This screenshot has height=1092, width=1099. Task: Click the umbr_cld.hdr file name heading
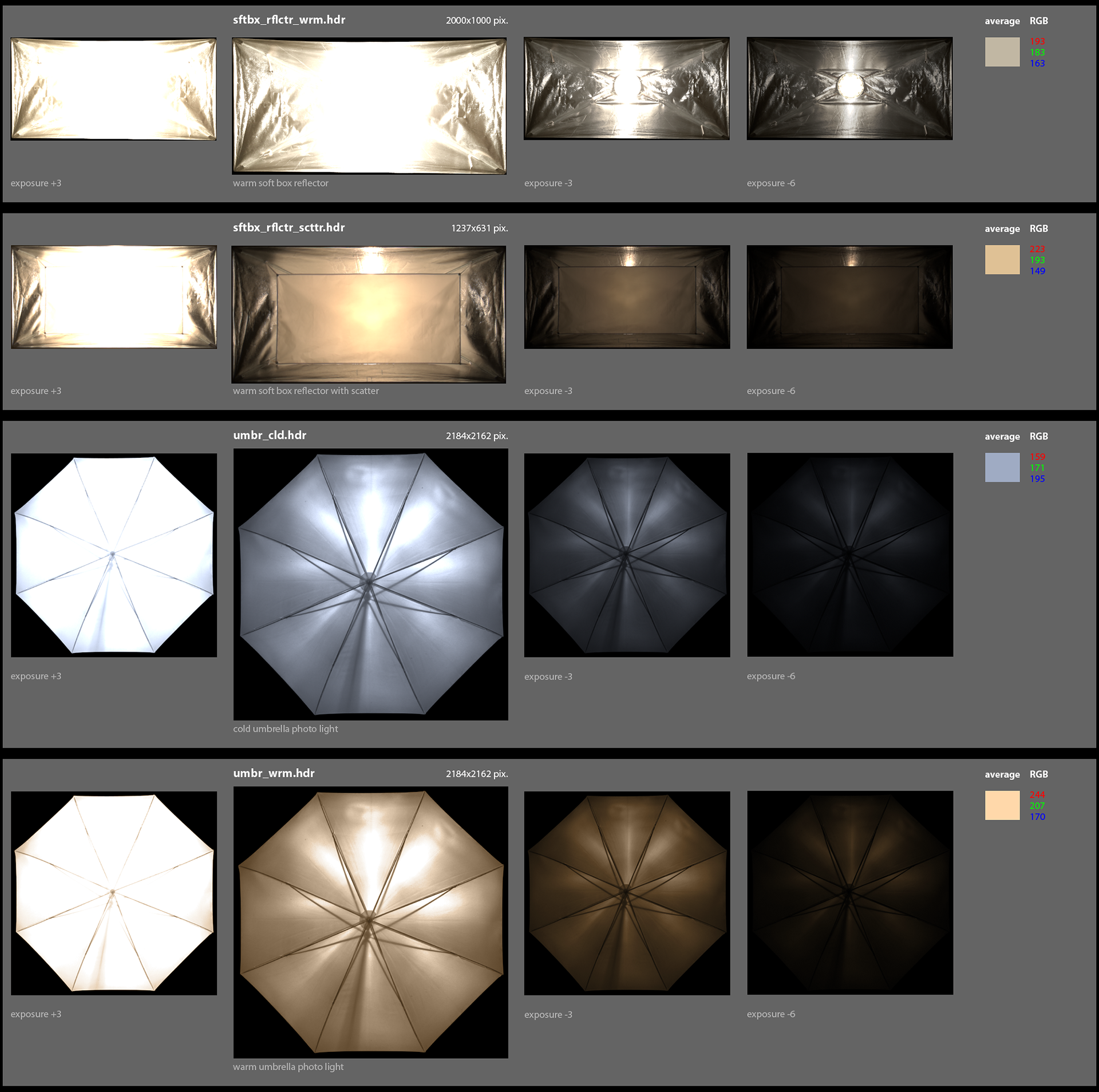[x=270, y=435]
